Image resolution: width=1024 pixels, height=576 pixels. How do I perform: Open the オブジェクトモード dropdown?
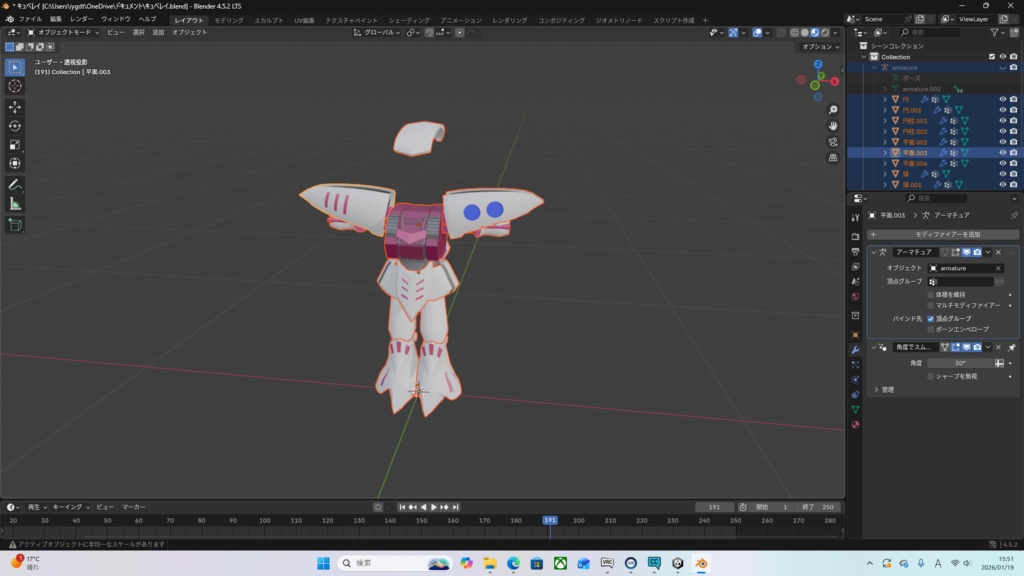[x=64, y=32]
